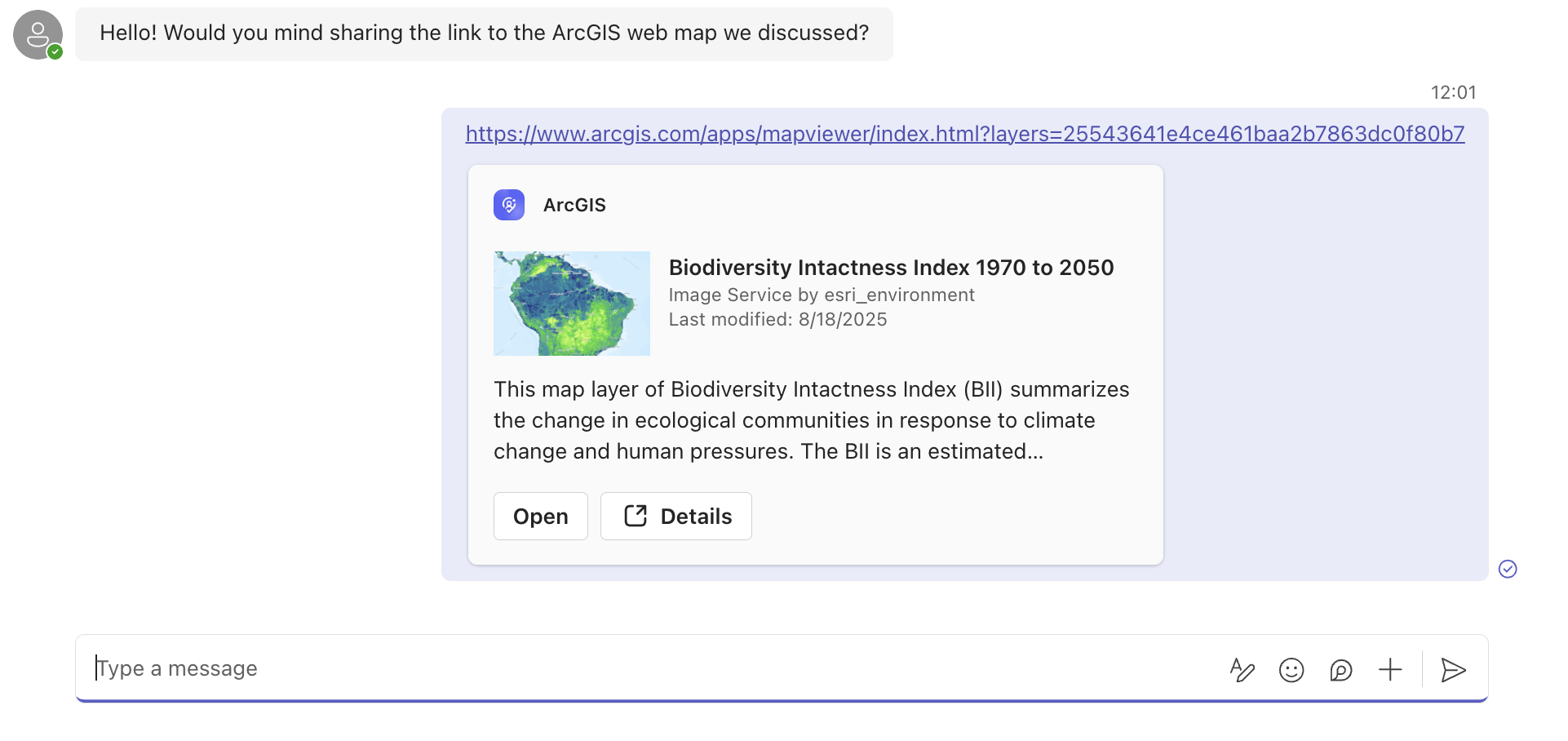The height and width of the screenshot is (741, 1568).
Task: Click the Type a message input field
Action: pyautogui.click(x=653, y=668)
